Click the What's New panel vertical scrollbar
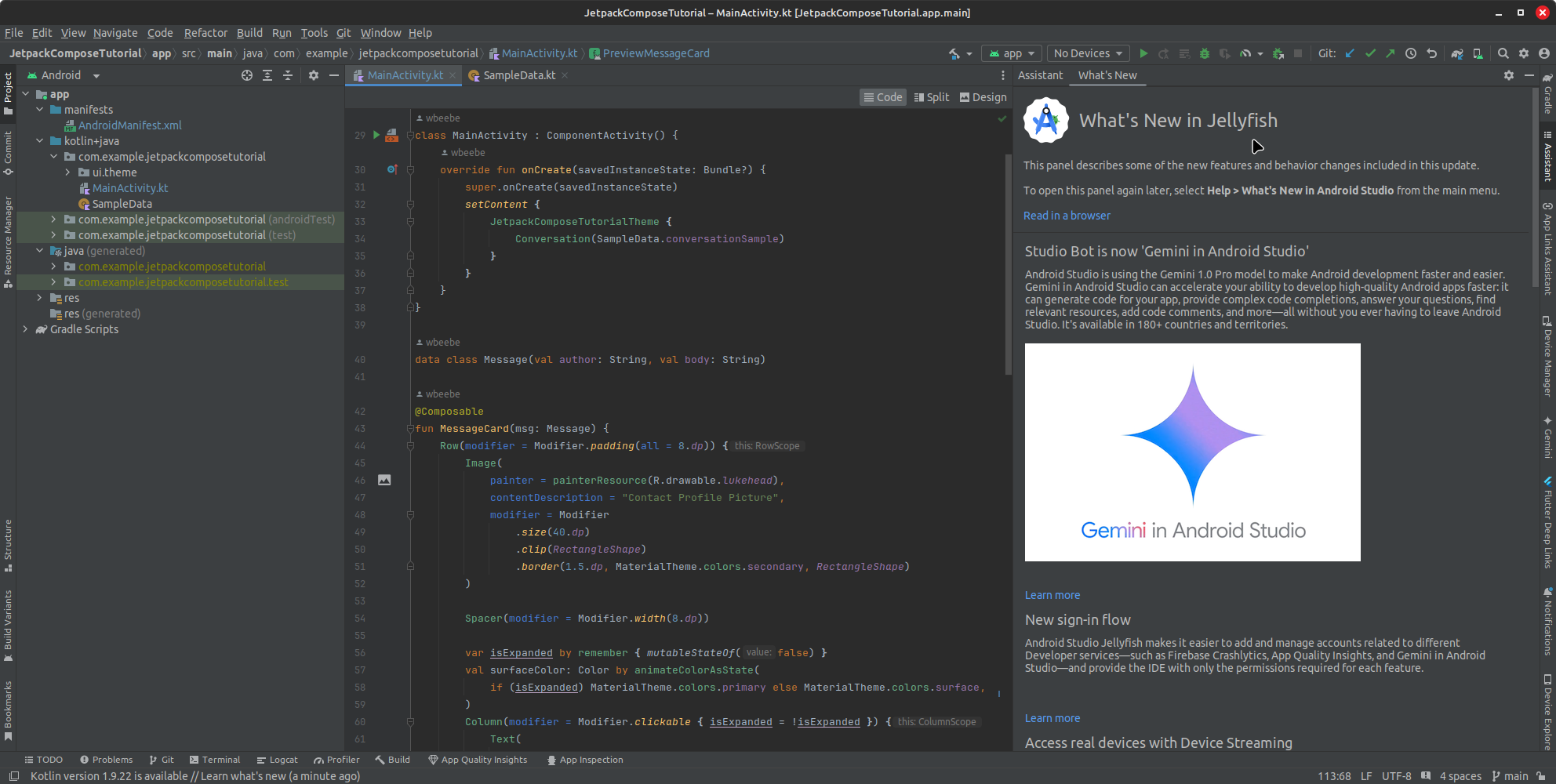This screenshot has height=784, width=1556. coord(1534,188)
